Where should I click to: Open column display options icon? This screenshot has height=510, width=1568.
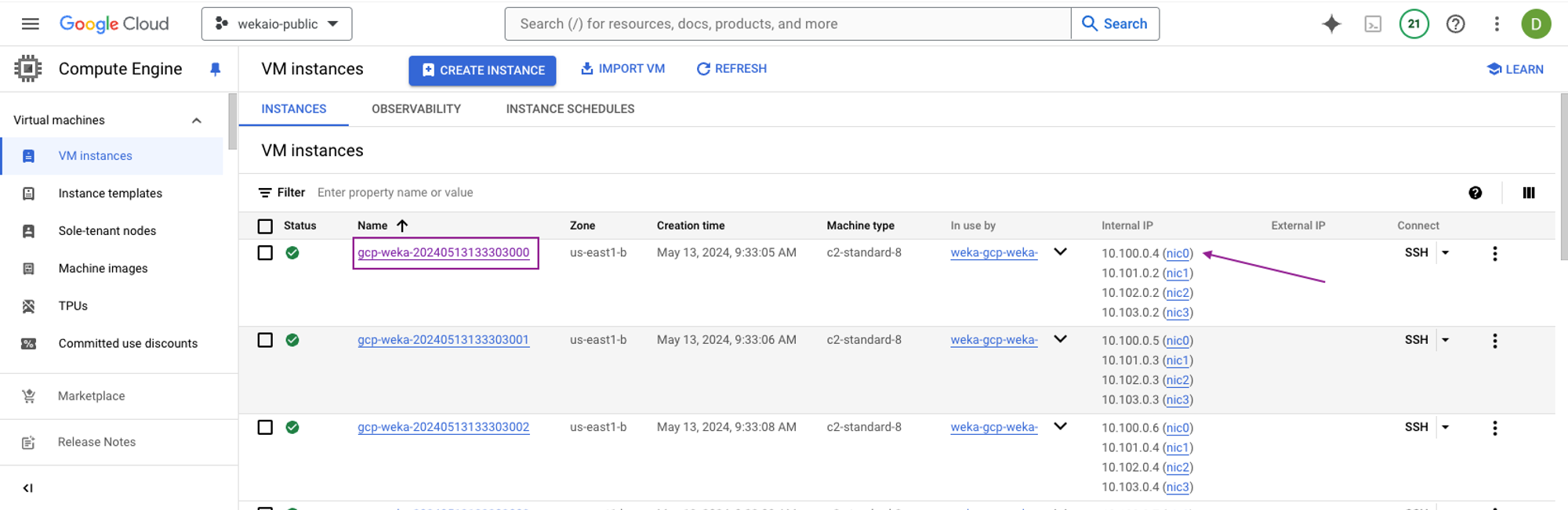1529,193
